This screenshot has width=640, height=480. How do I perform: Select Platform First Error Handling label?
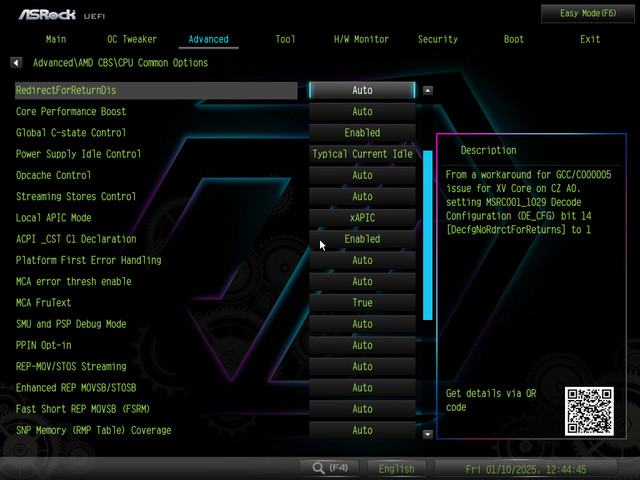[x=89, y=260]
